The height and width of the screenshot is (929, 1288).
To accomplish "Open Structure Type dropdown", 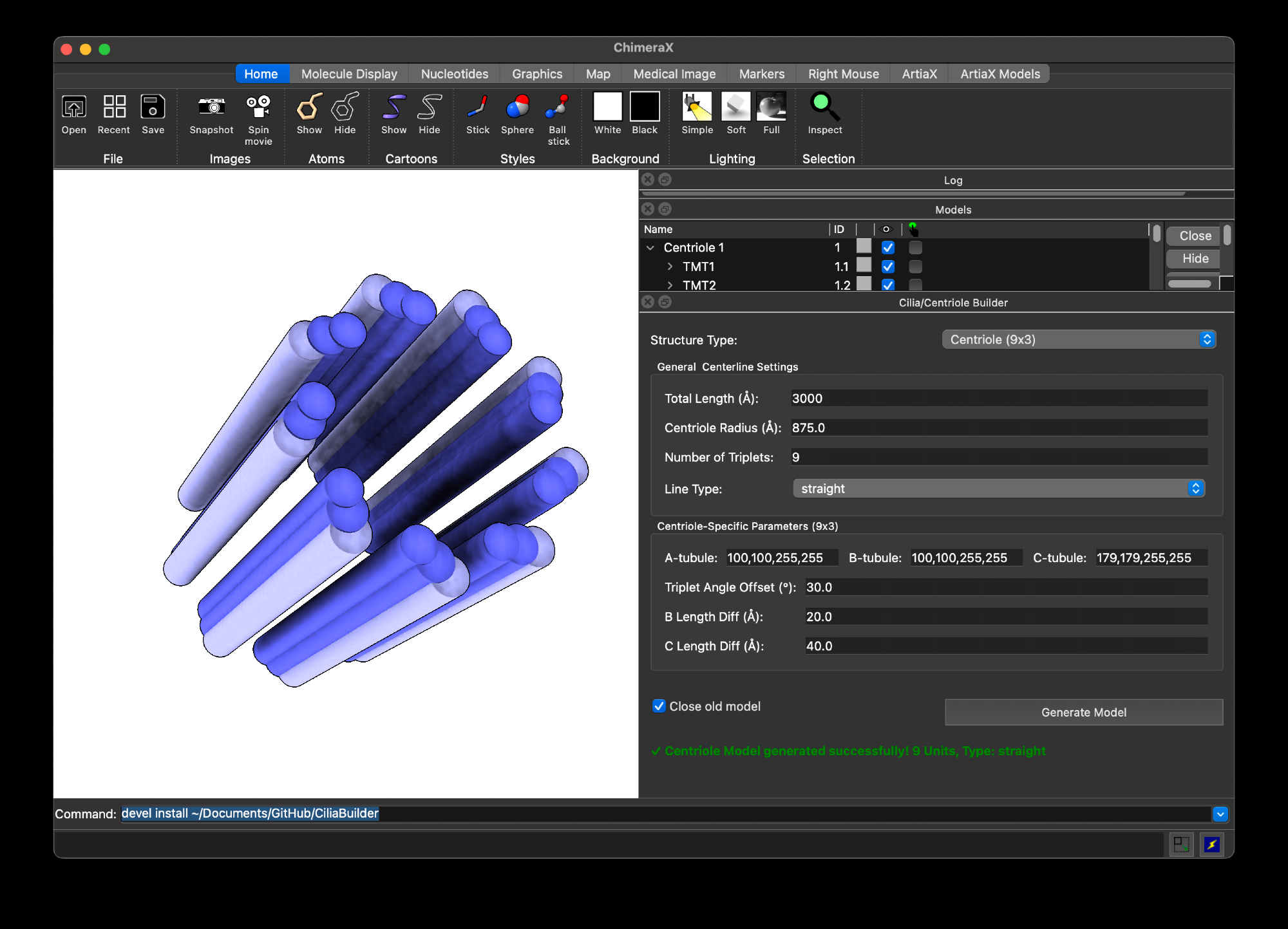I will tap(1079, 340).
